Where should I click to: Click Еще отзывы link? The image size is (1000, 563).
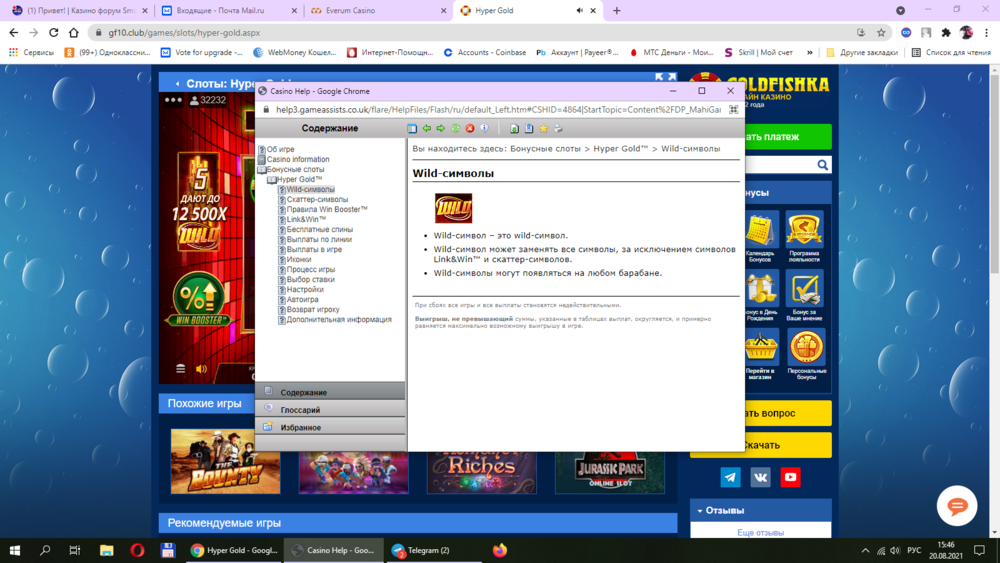coord(760,532)
